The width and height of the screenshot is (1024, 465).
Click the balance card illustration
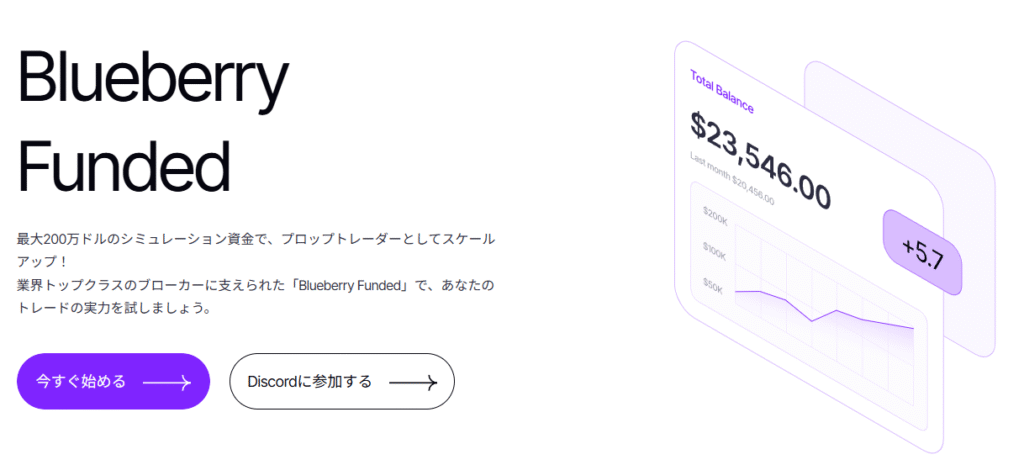808,247
